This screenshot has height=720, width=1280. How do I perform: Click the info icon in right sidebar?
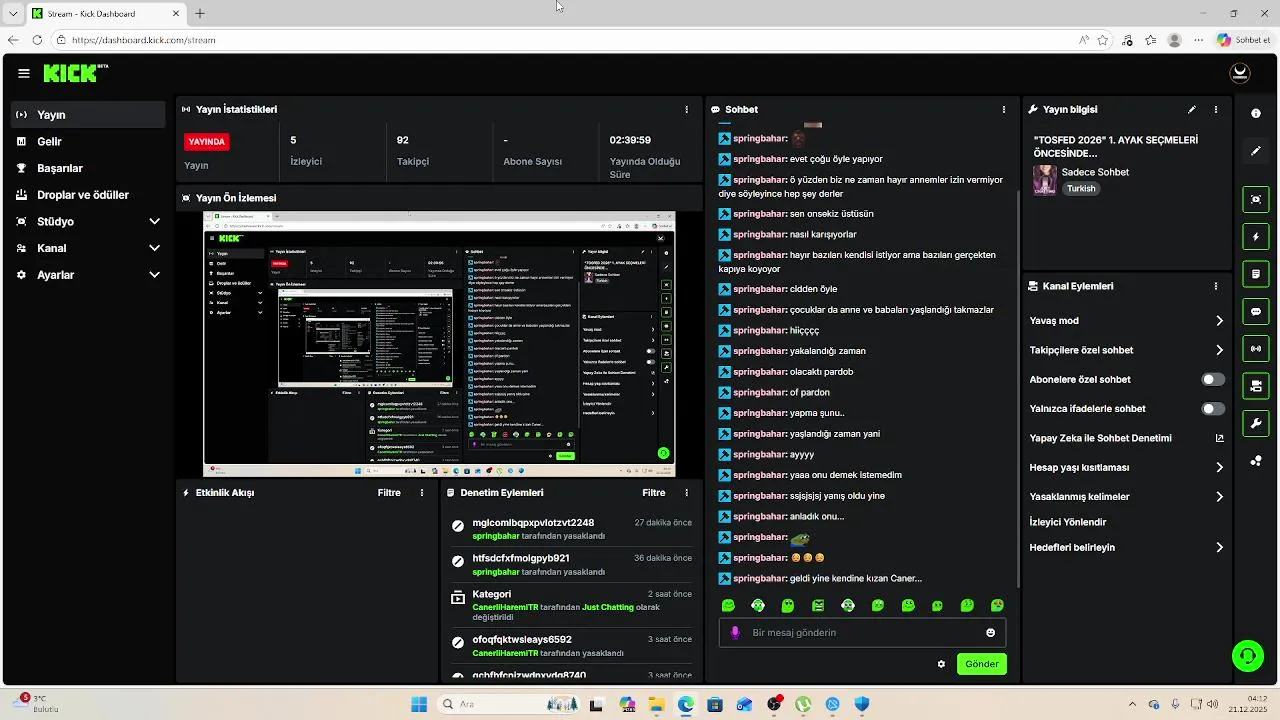(x=1256, y=114)
